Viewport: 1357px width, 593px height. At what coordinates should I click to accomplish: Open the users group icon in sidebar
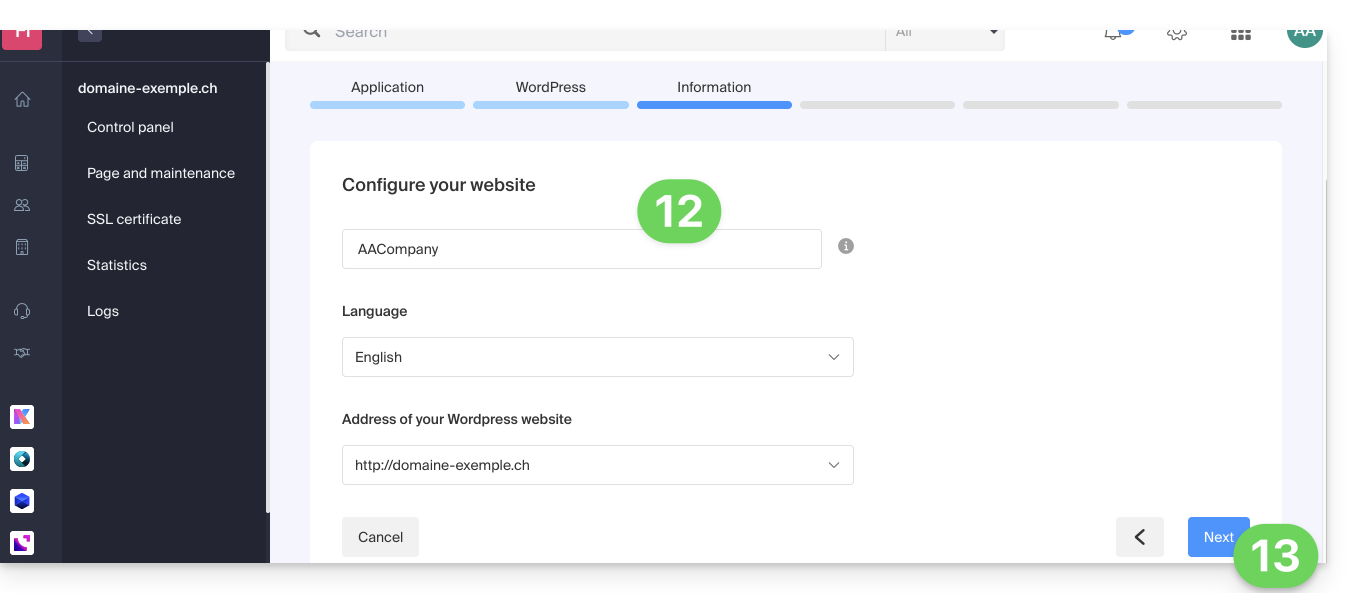coord(22,205)
